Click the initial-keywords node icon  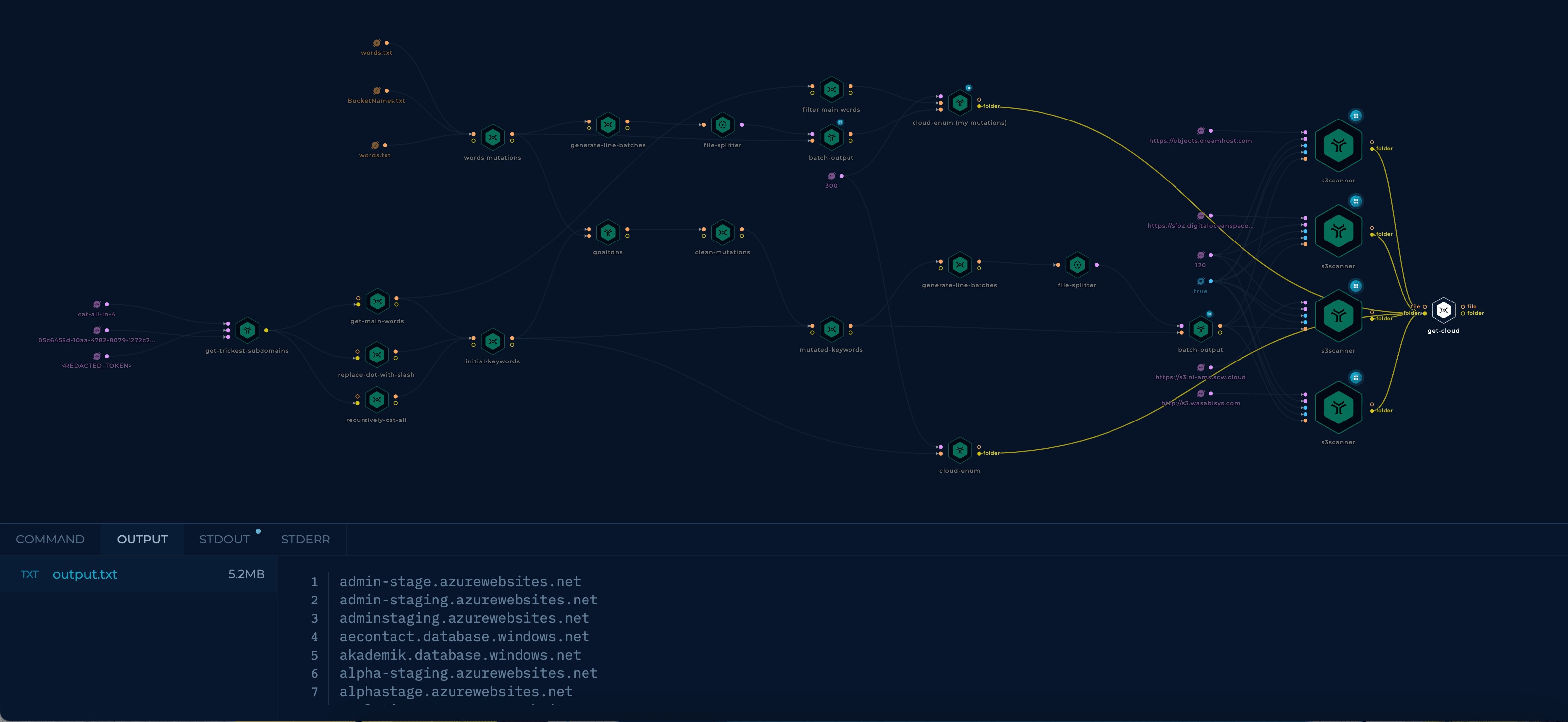click(x=492, y=341)
